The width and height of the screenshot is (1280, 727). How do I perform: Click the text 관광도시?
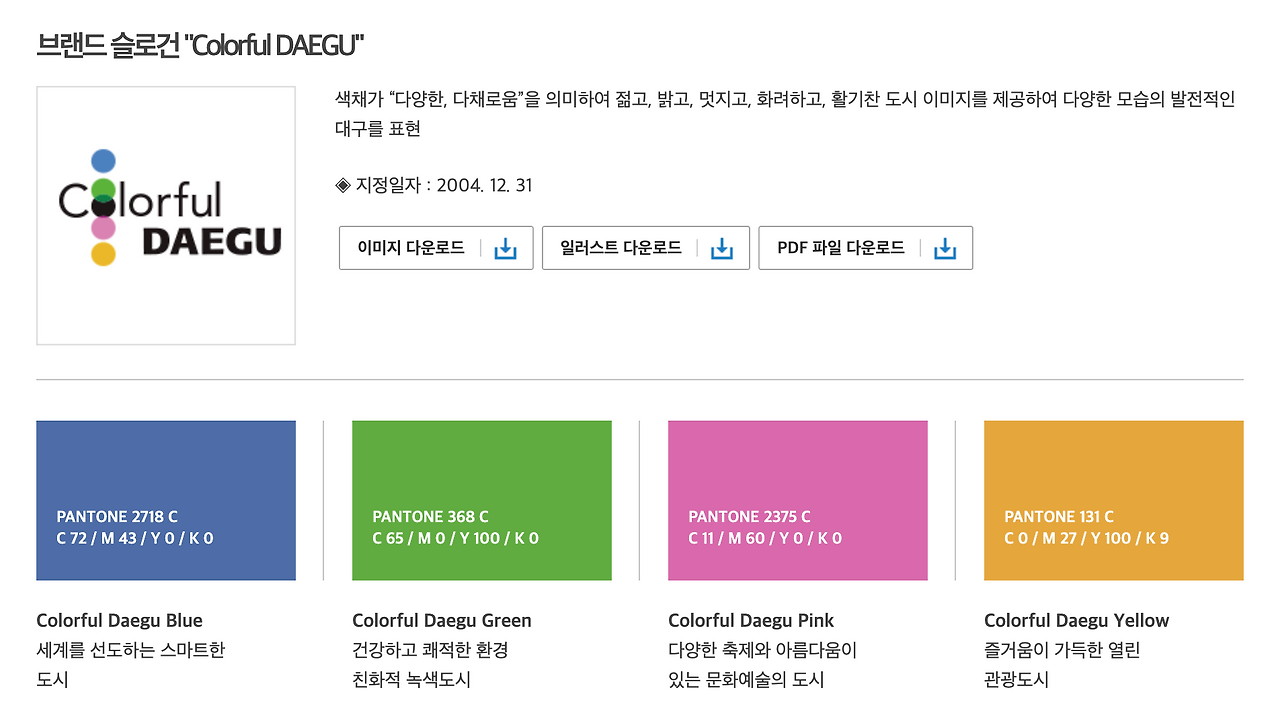coord(1016,680)
